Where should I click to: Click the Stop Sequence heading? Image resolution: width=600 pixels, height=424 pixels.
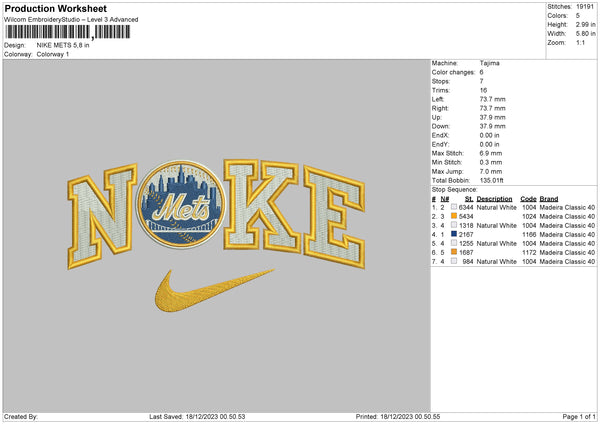point(455,190)
